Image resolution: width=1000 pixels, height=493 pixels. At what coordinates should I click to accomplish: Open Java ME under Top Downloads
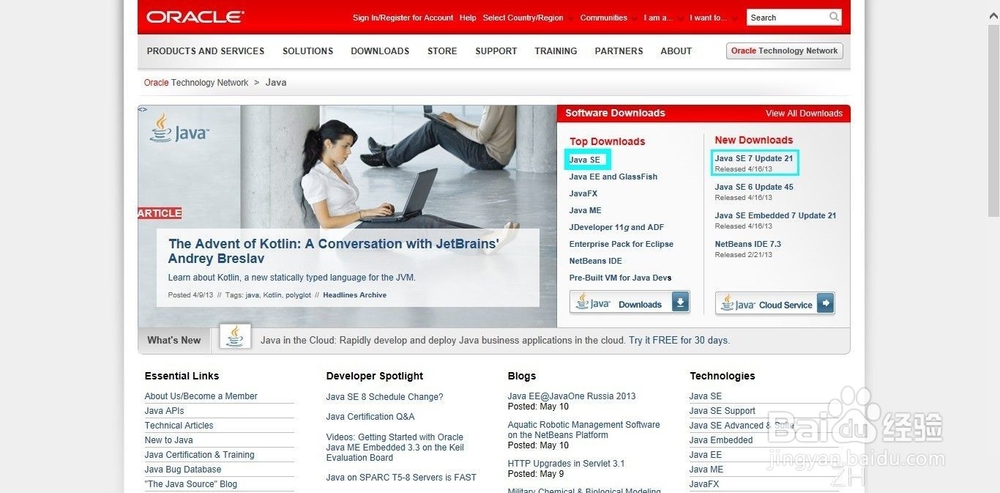[x=585, y=210]
